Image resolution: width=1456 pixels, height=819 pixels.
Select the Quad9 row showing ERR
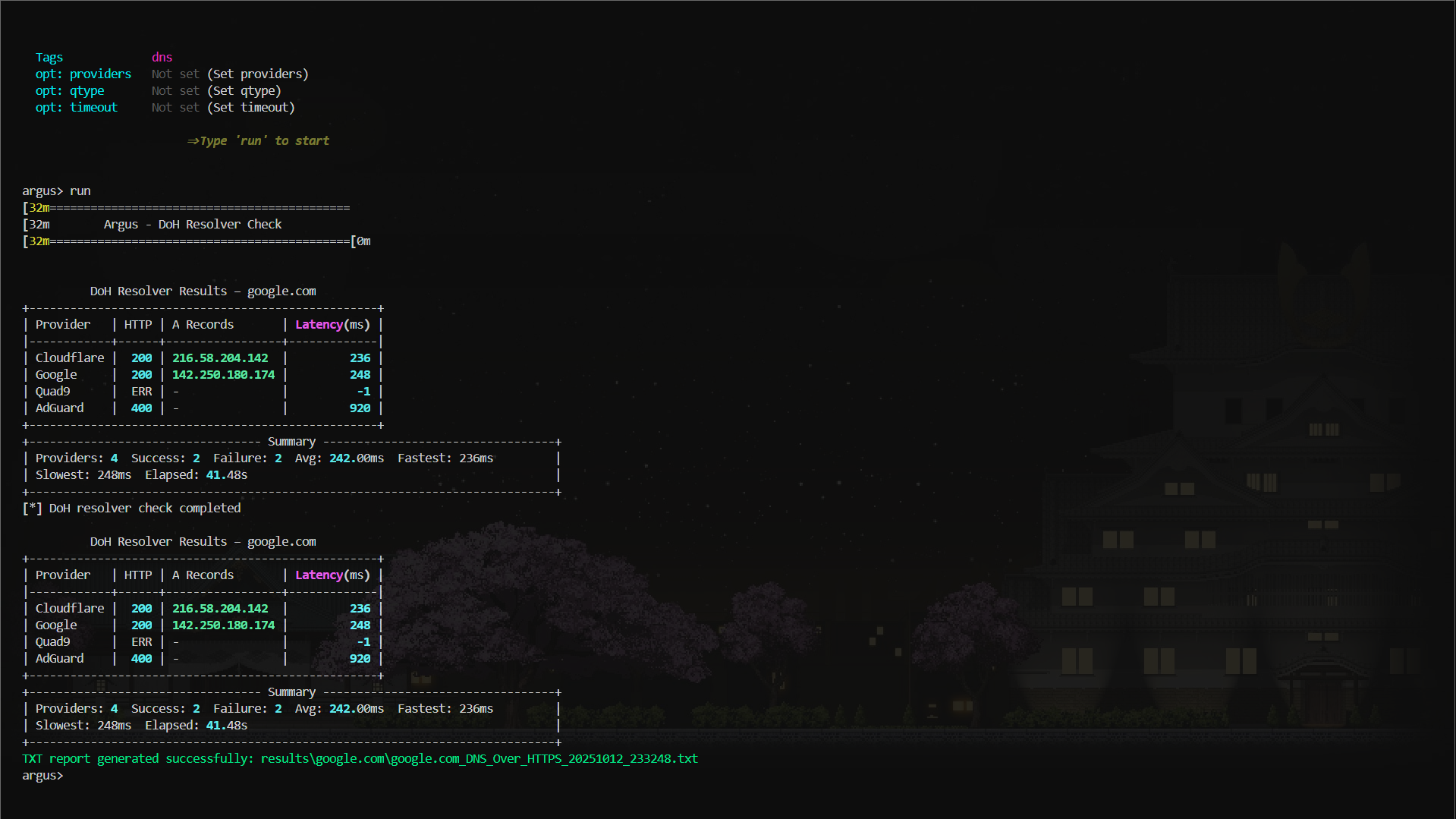coord(52,391)
